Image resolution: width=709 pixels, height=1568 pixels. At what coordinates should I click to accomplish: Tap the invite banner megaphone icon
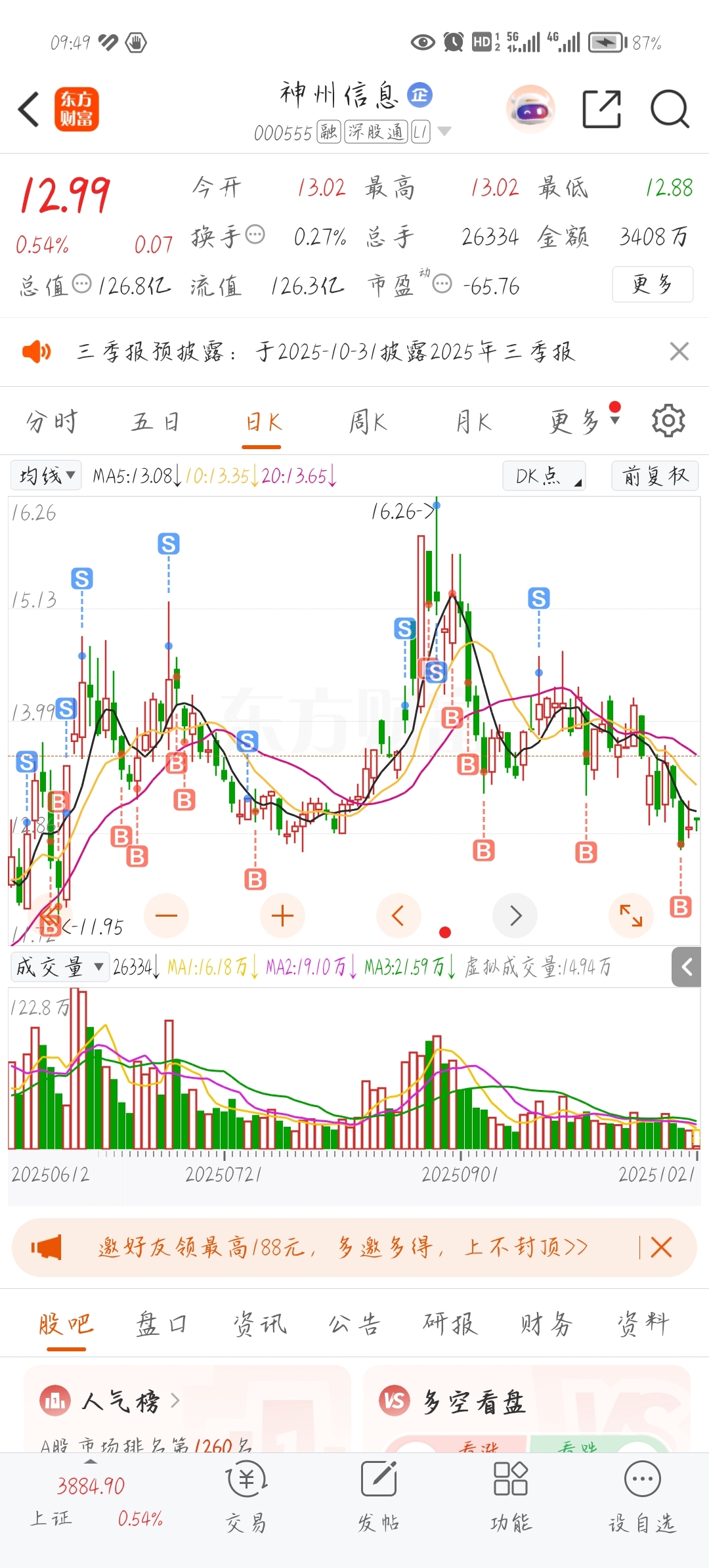(x=46, y=1247)
